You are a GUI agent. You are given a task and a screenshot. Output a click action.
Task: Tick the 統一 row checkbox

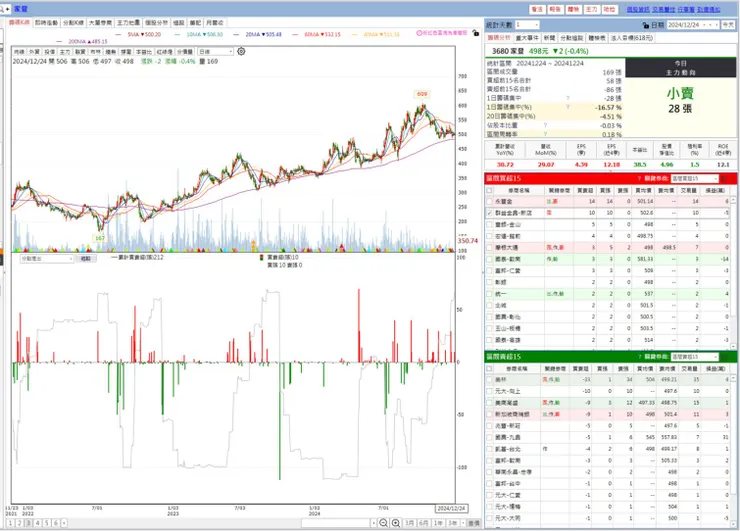[x=489, y=294]
